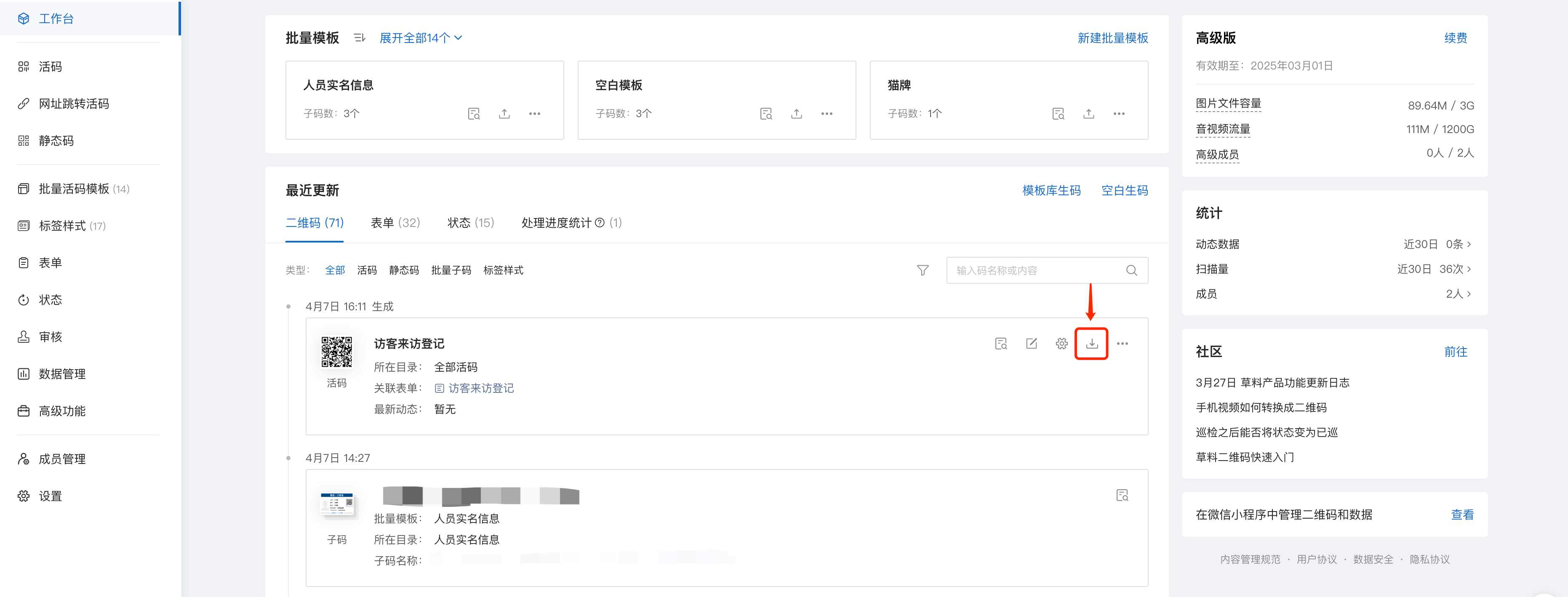Switch to 表单 (32) tab
Viewport: 1568px width, 597px height.
[x=395, y=223]
